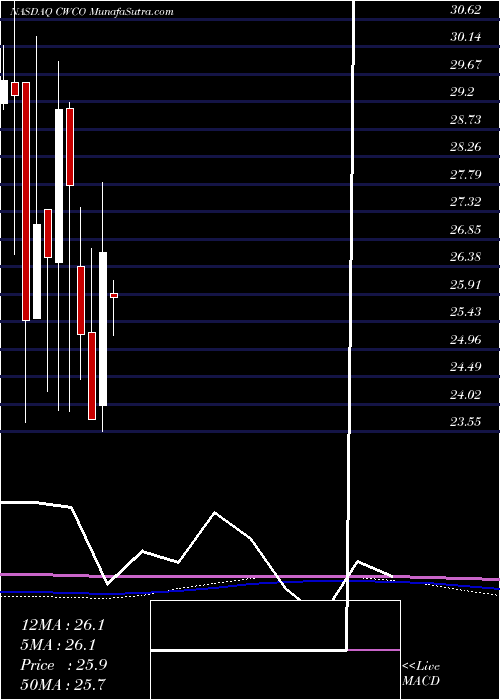This screenshot has width=500, height=700.
Task: Click the 27.32 price axis label
Action: 466,202
